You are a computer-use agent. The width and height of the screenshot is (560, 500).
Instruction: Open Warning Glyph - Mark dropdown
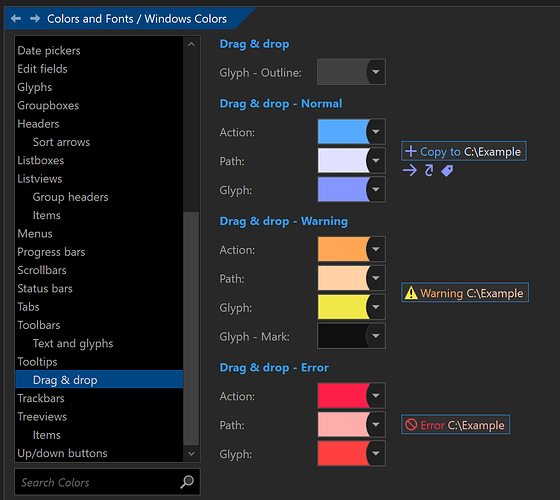[376, 336]
